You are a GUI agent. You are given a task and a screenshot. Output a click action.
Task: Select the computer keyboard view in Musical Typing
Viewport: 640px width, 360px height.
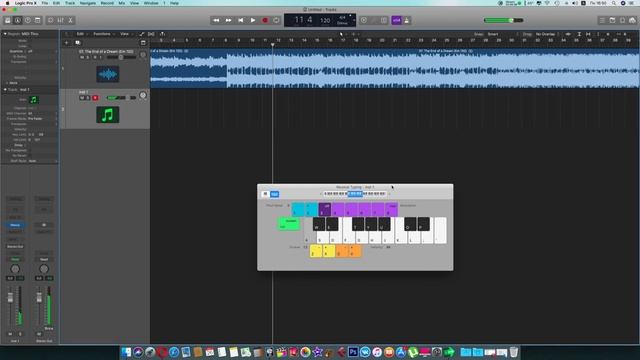[274, 194]
